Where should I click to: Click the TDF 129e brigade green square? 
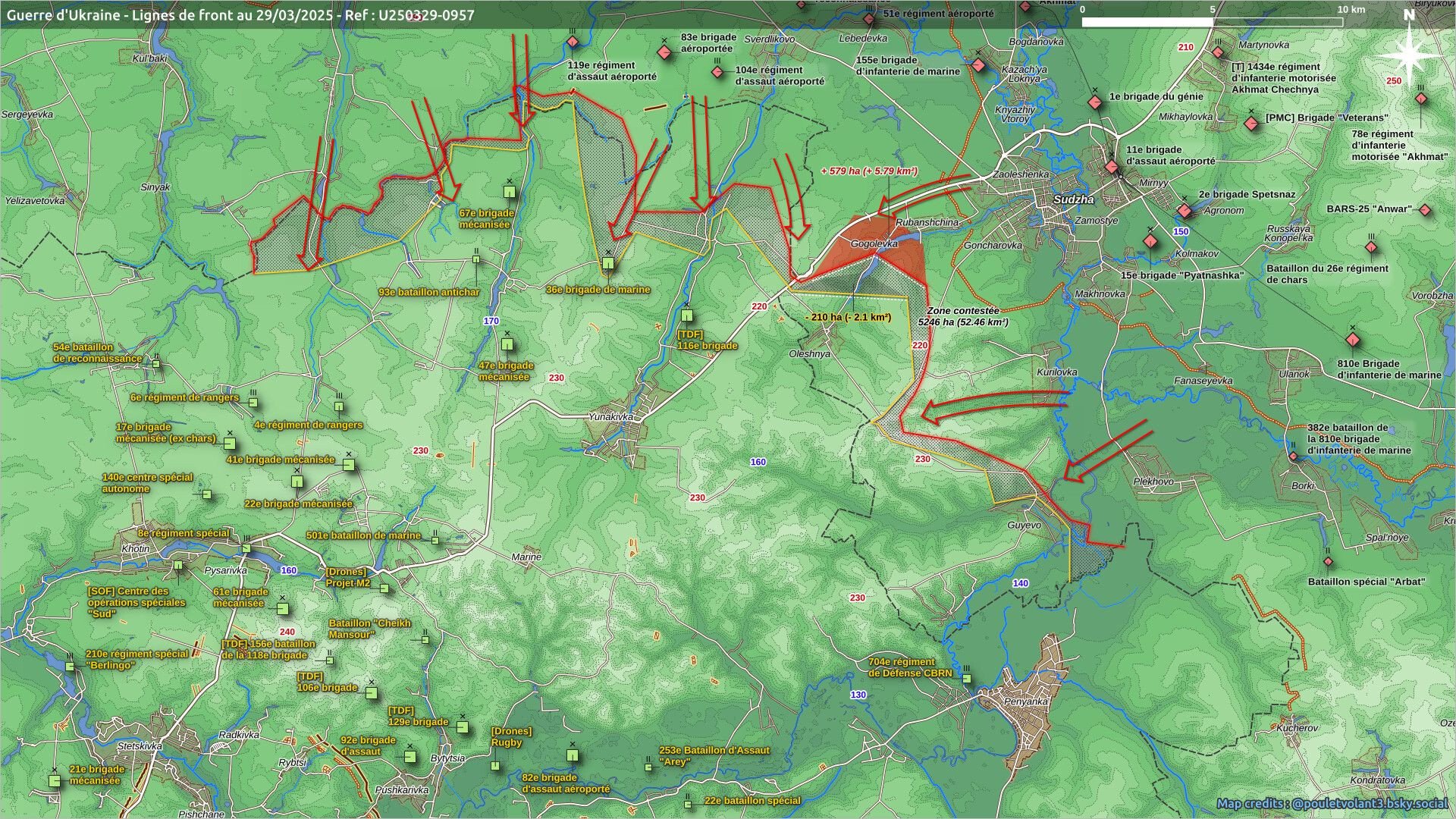[x=463, y=726]
